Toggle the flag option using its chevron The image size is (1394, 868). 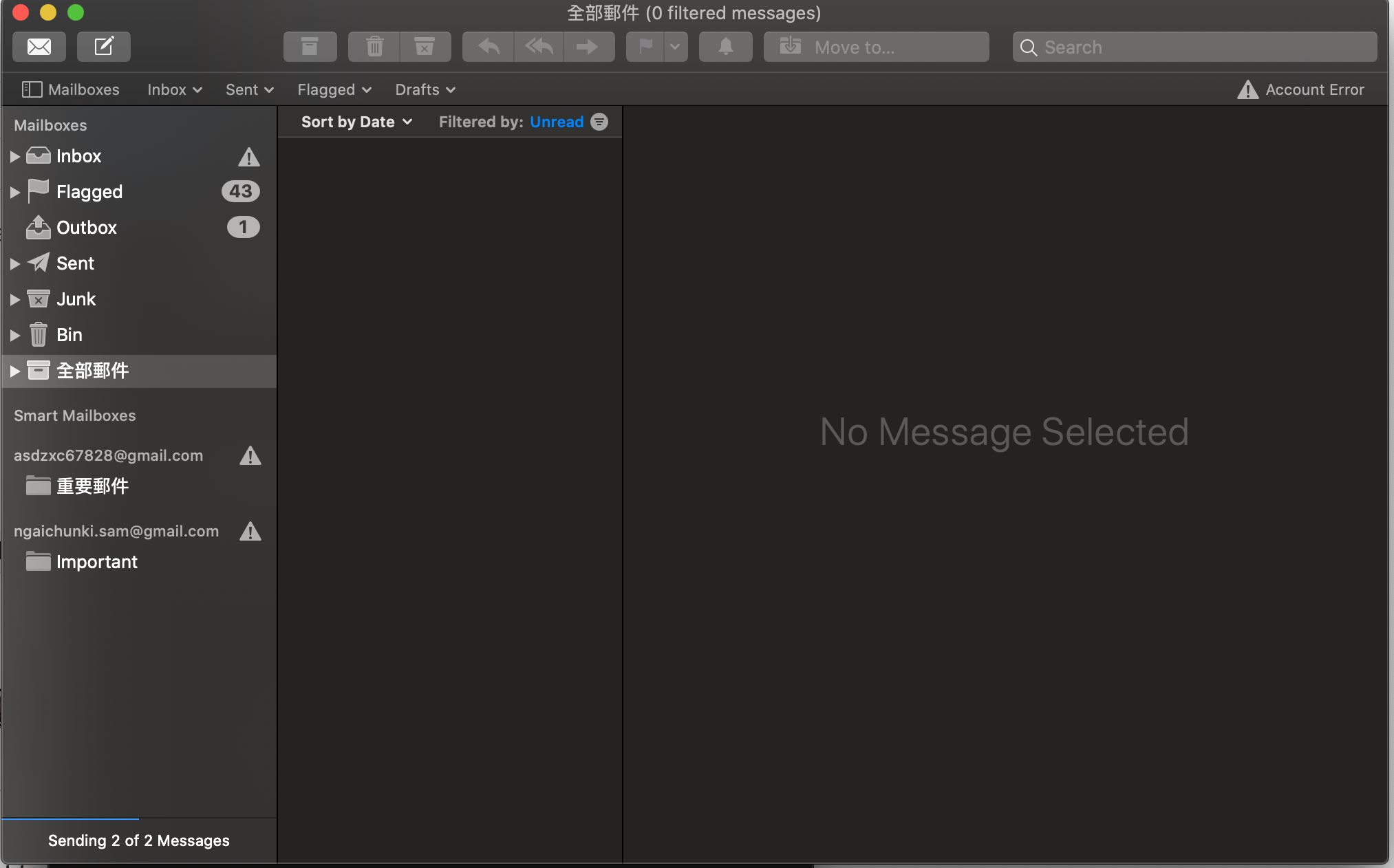pos(675,46)
